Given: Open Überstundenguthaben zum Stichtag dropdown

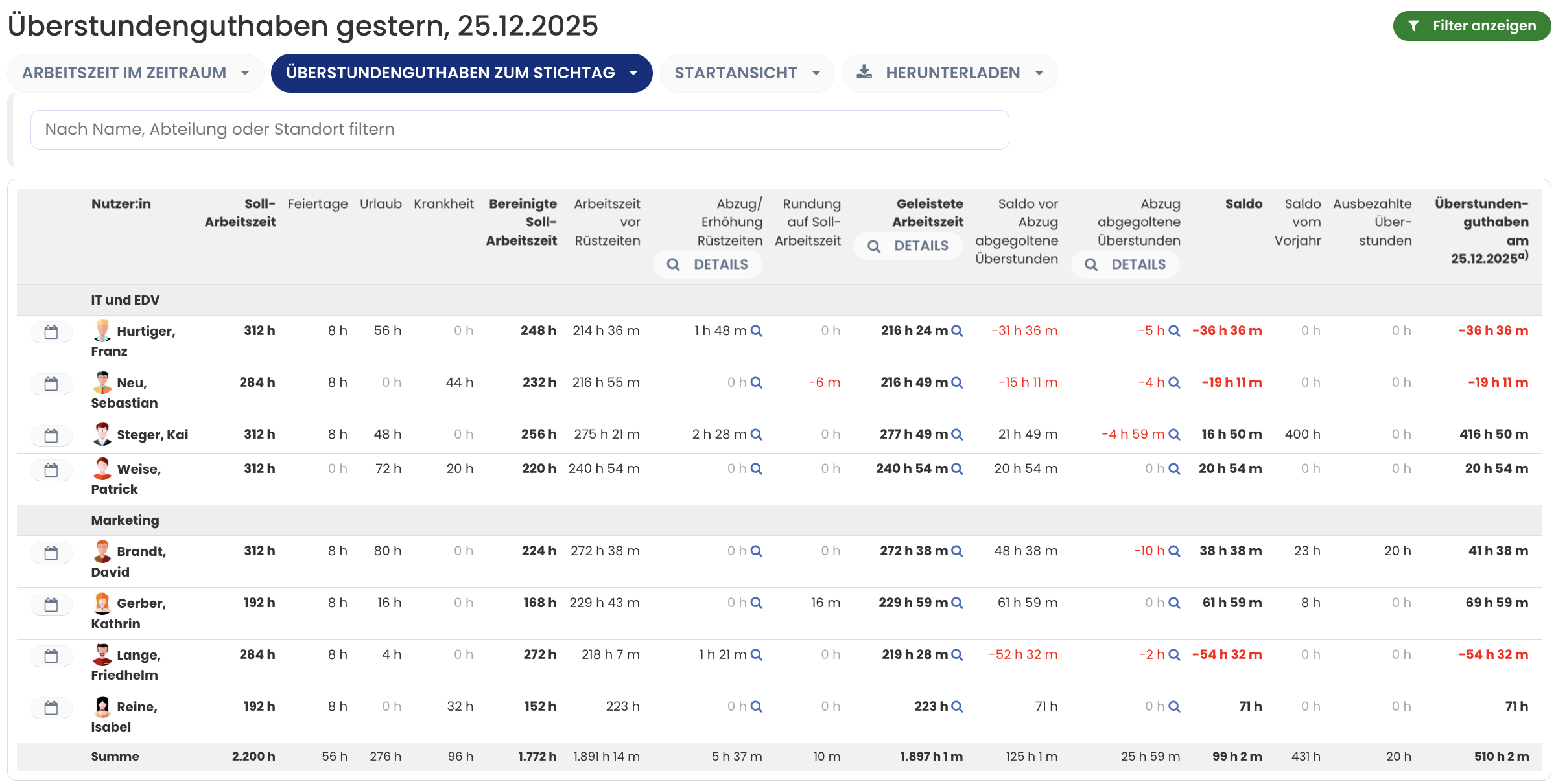Looking at the screenshot, I should [462, 73].
